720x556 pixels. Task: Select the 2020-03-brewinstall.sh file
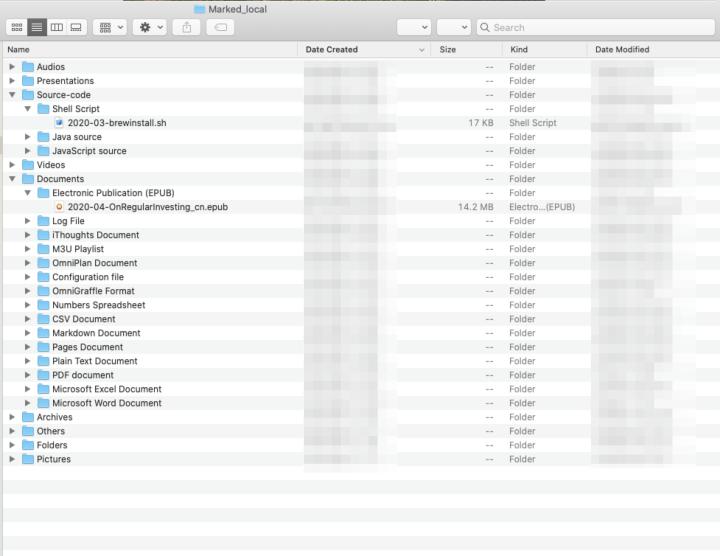coord(117,123)
